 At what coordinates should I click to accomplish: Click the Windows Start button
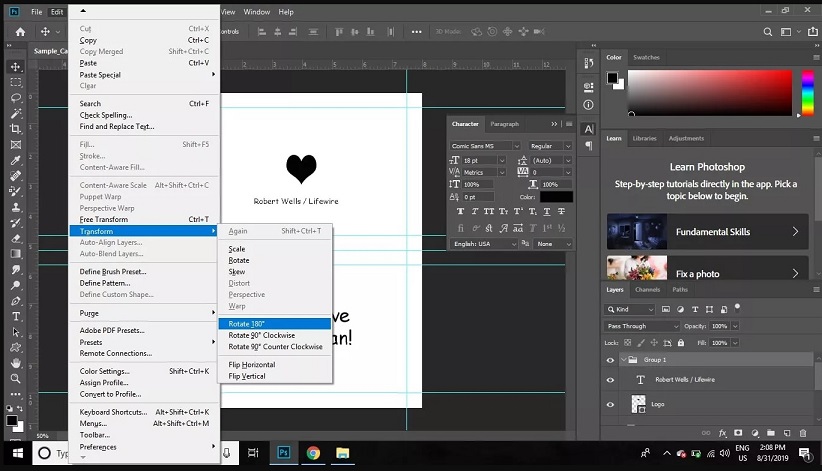pos(18,453)
